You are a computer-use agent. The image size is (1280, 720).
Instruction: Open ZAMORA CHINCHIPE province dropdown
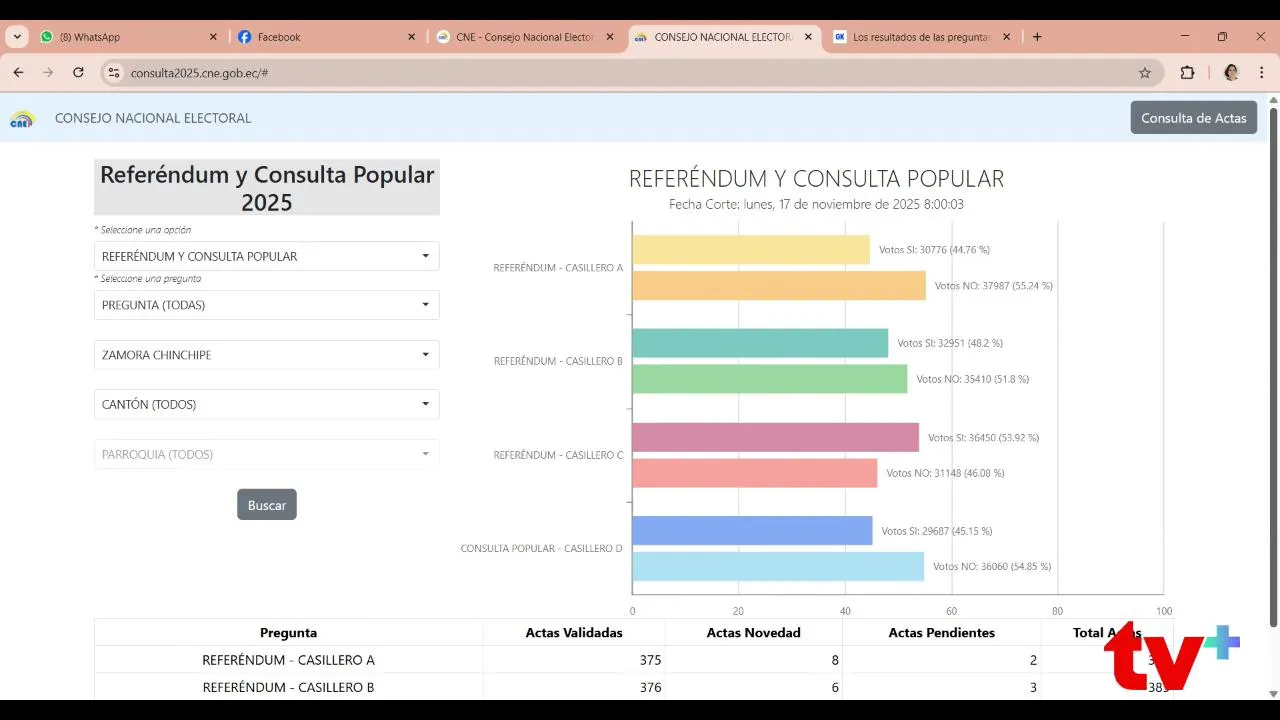point(266,355)
